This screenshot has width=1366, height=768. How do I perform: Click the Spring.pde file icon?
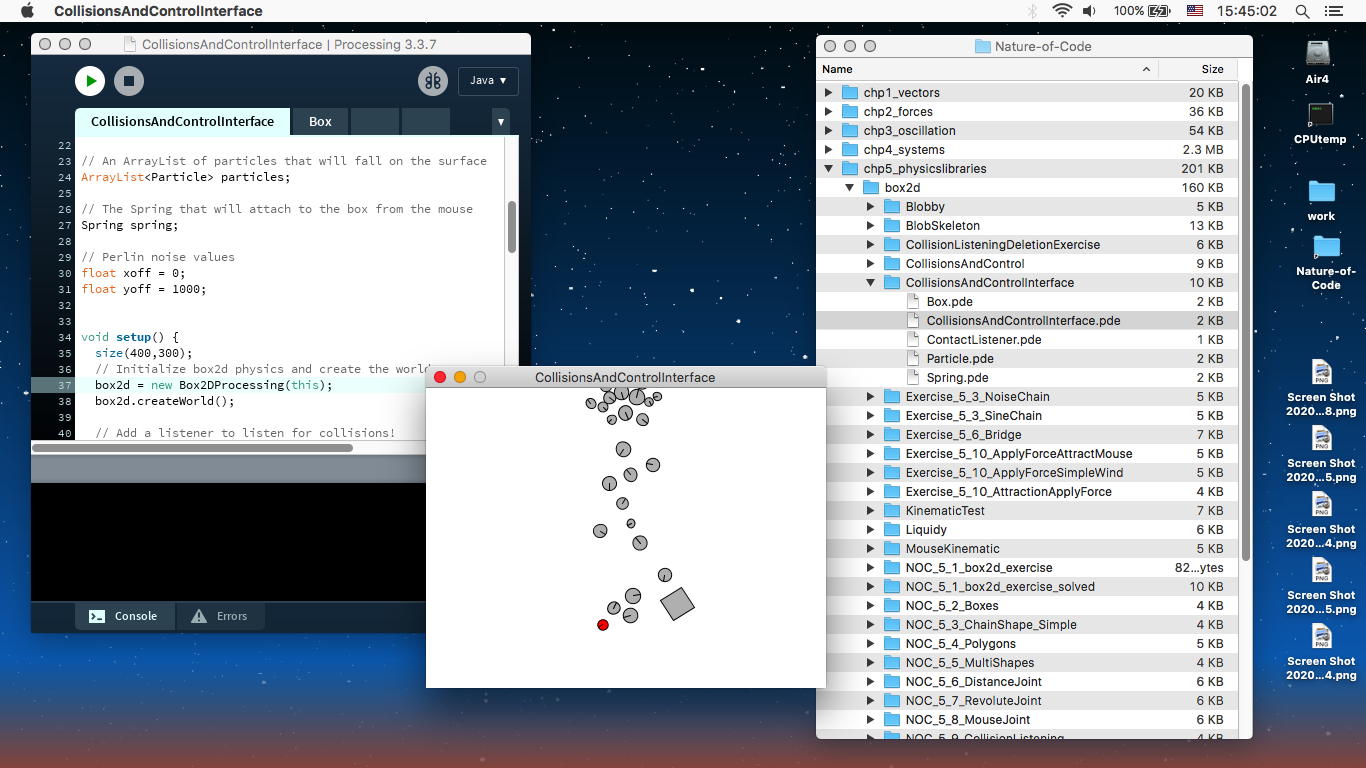point(912,378)
